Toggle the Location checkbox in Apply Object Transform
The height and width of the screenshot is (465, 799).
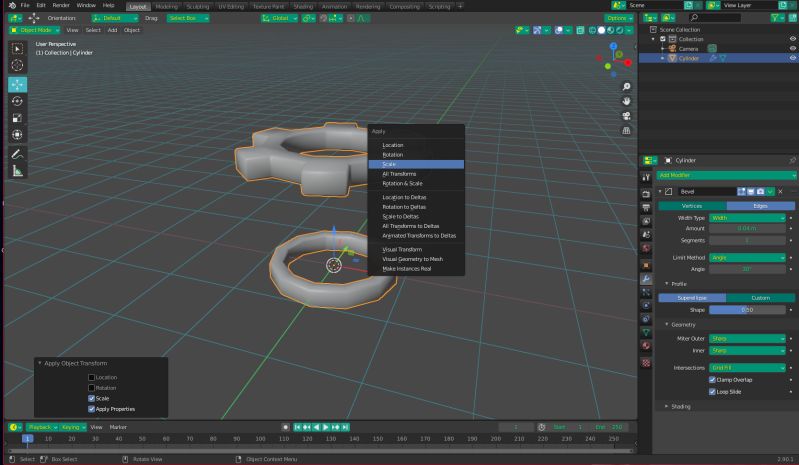pyautogui.click(x=91, y=377)
